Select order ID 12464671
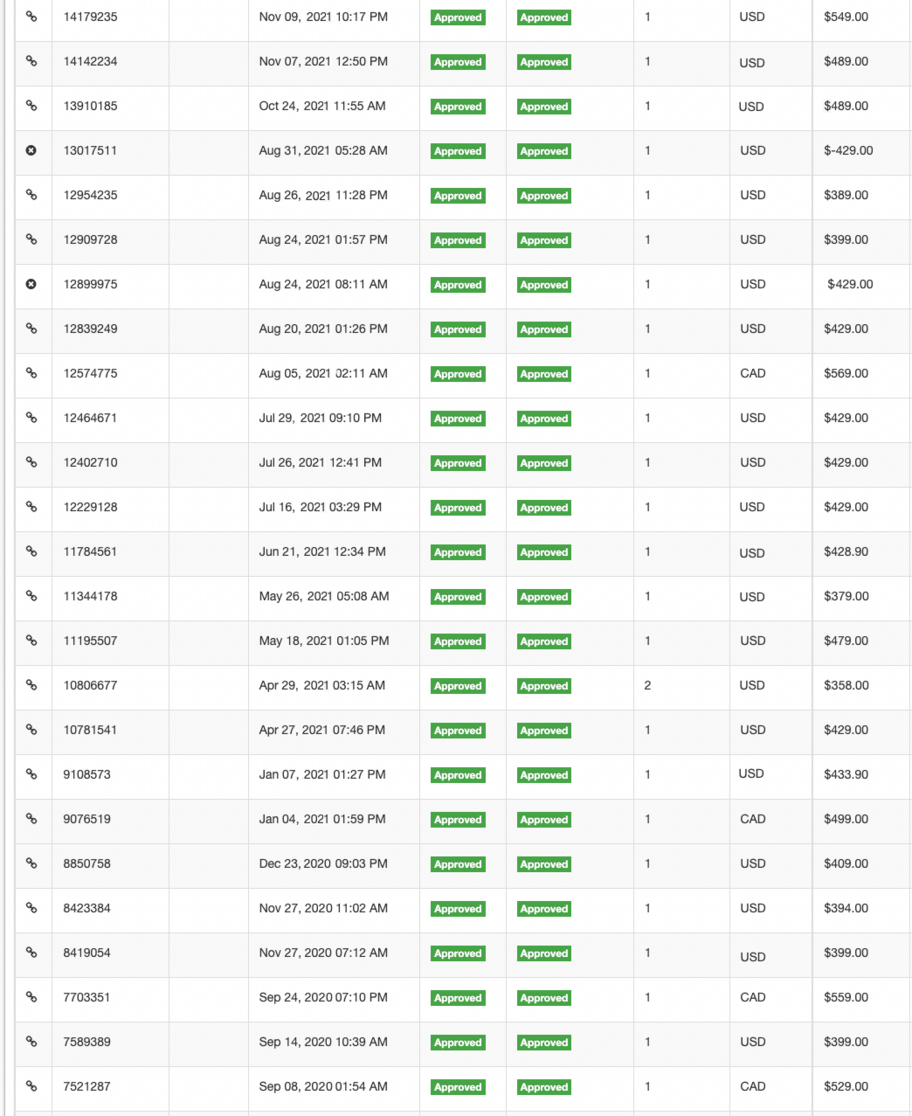This screenshot has height=1116, width=912. pos(90,418)
